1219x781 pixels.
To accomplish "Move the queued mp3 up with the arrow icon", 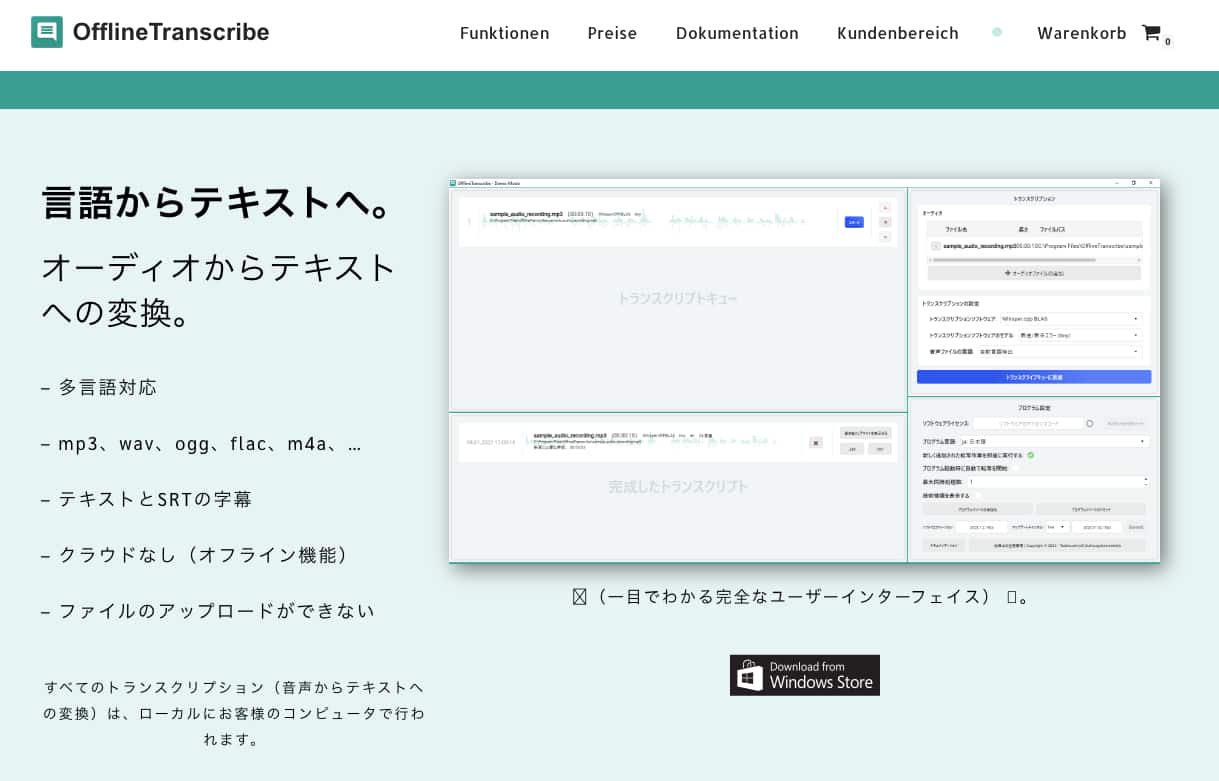I will 885,208.
